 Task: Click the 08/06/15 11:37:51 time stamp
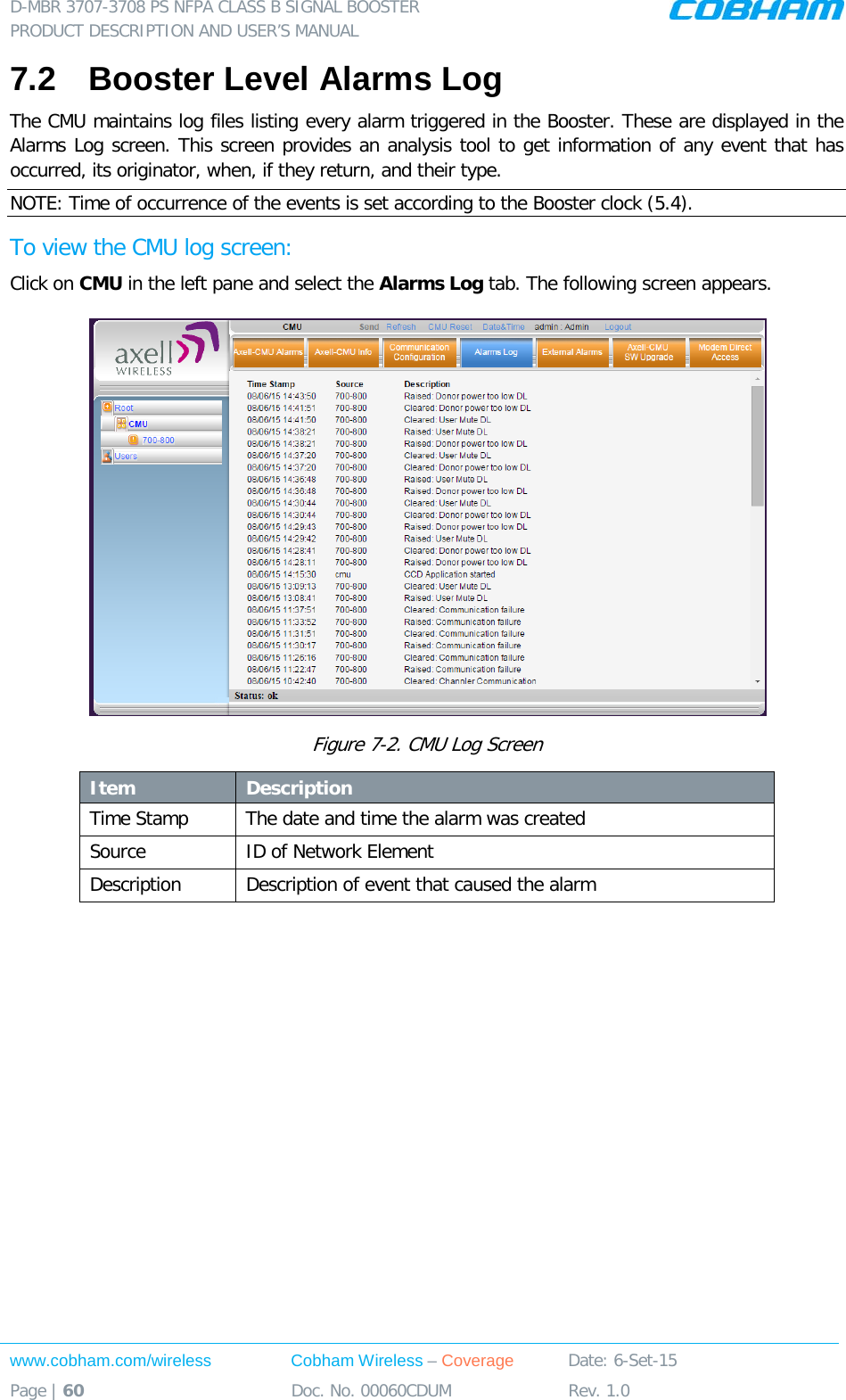pos(282,610)
